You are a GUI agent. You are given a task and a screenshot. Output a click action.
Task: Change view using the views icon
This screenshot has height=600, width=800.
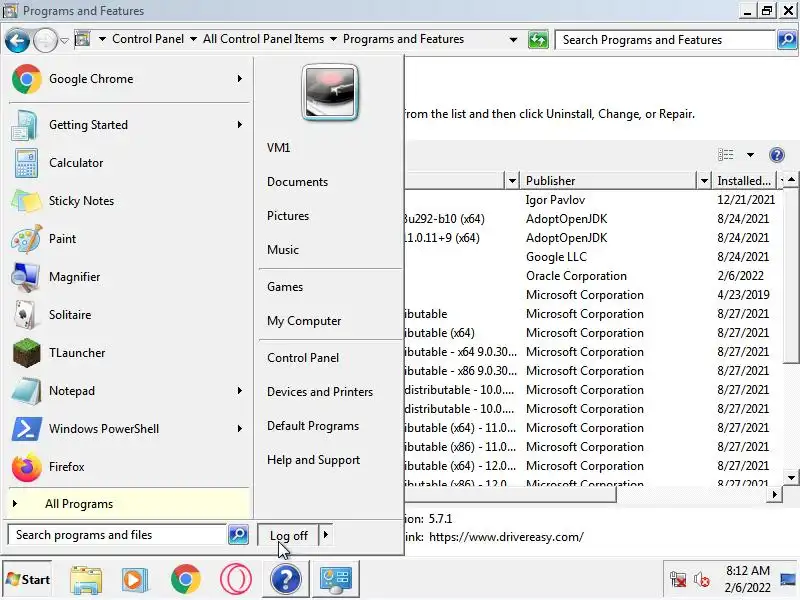726,155
